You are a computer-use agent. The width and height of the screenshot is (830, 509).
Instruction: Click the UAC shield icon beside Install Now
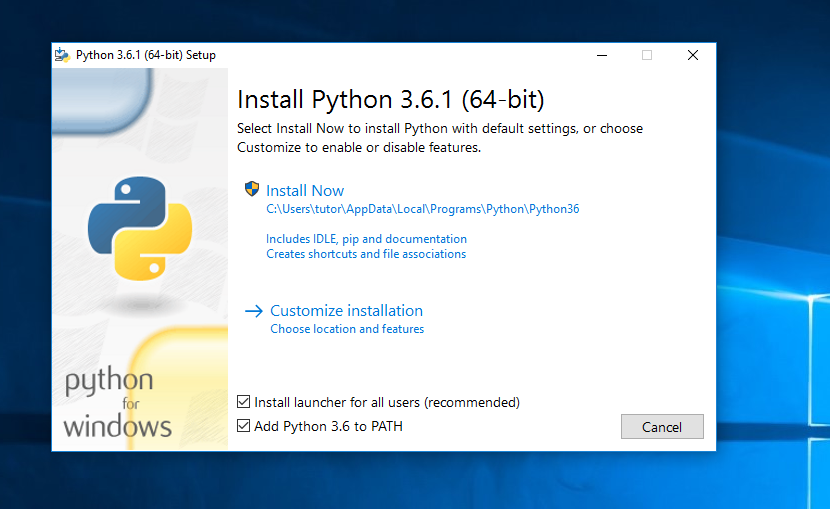(252, 189)
